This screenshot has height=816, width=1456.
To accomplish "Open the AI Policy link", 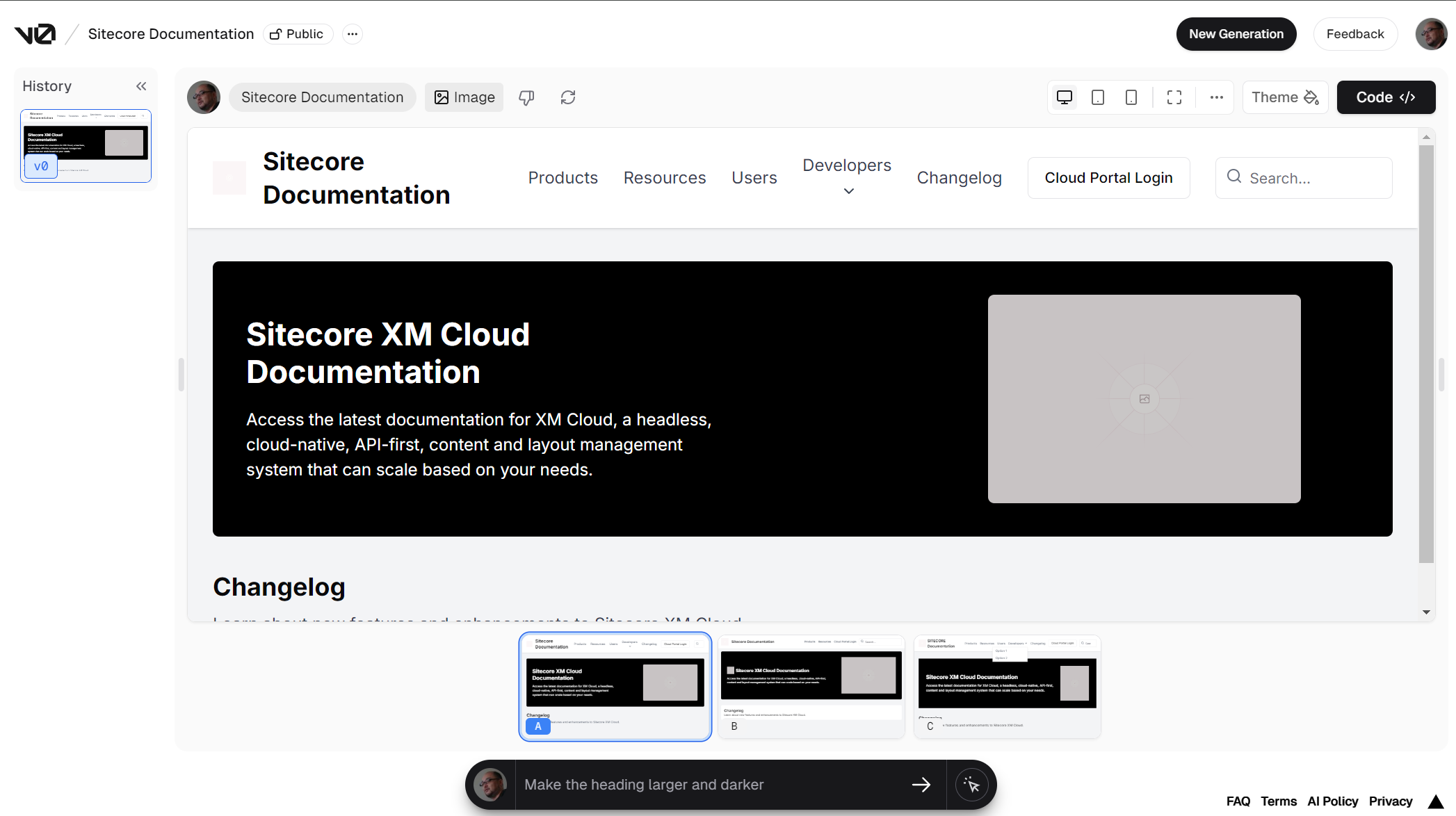I will [1333, 801].
